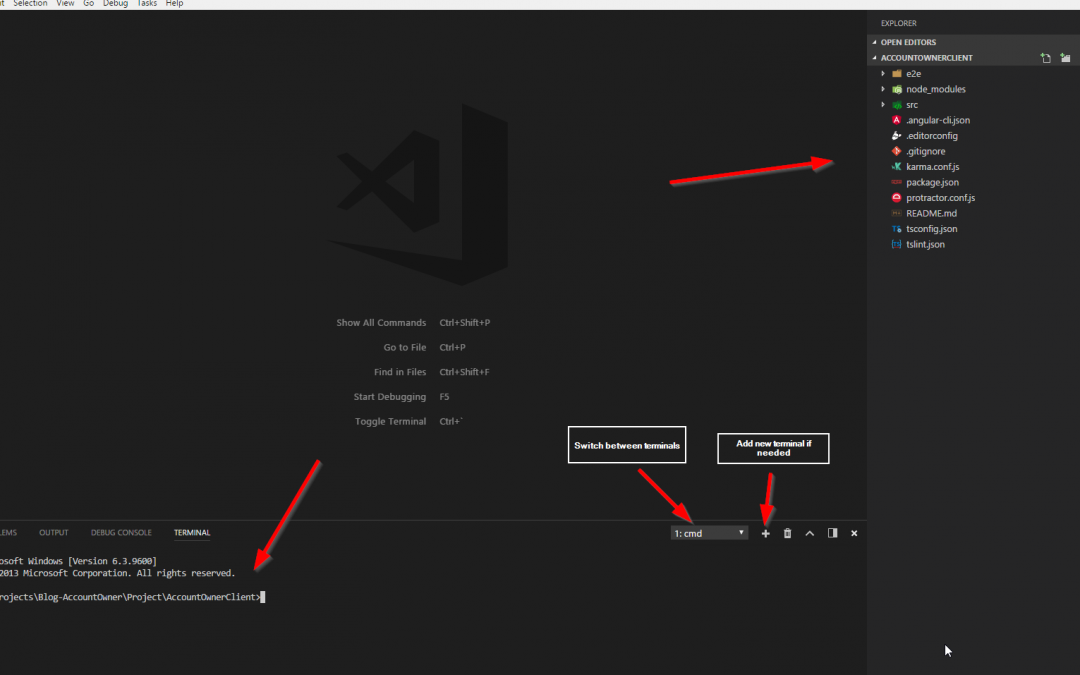Switch to the Debug Console tab

tap(121, 533)
